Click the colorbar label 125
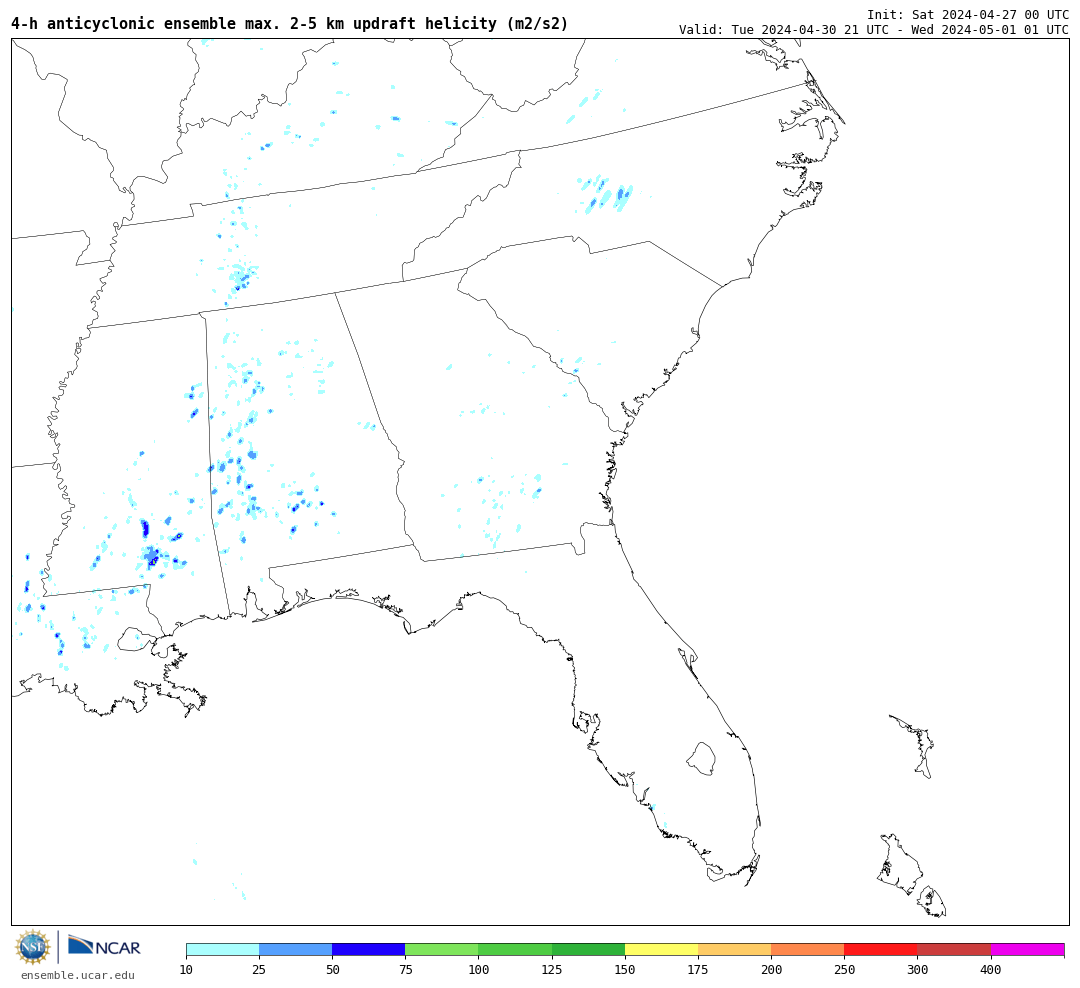The height and width of the screenshot is (988, 1080). 552,970
